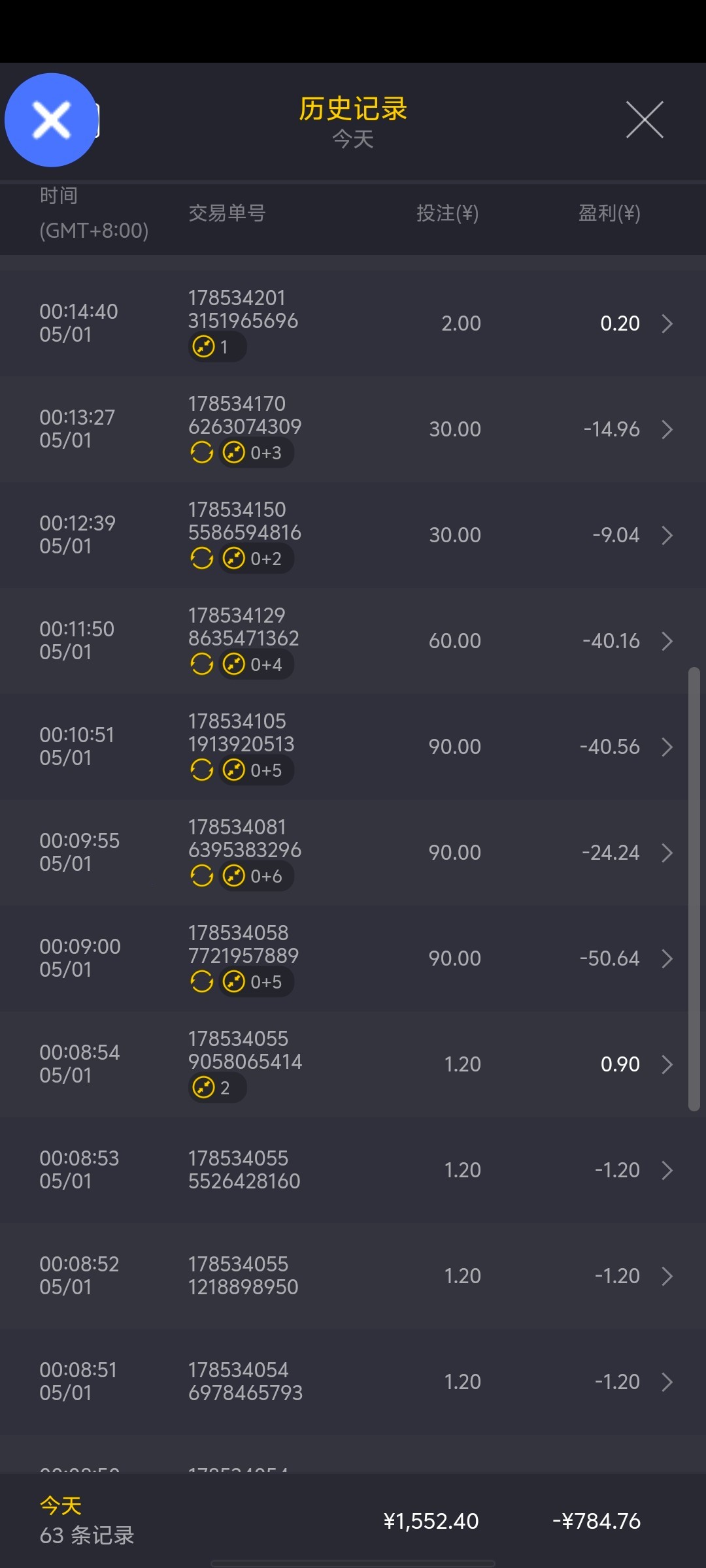Screen dimensions: 706x1568
Task: Tap the 0+6 badge on the 00:09:55 record
Action: pyautogui.click(x=256, y=876)
